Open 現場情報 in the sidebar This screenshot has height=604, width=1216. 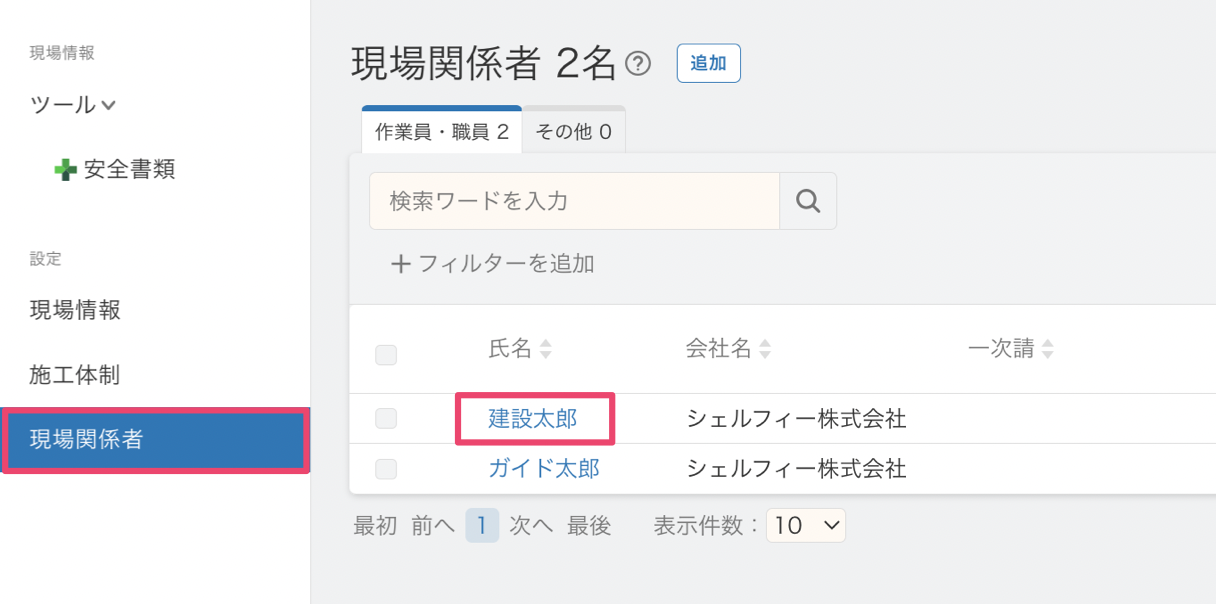click(x=75, y=310)
